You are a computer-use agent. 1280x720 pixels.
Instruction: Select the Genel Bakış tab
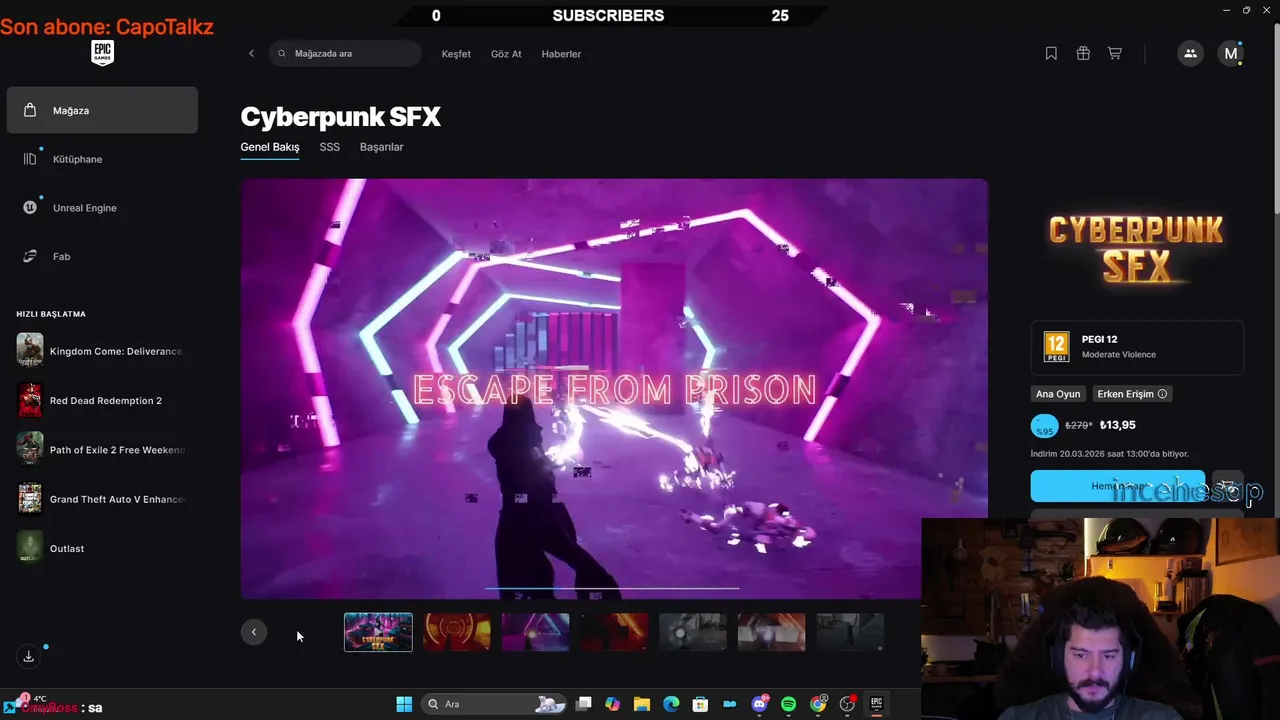click(270, 147)
